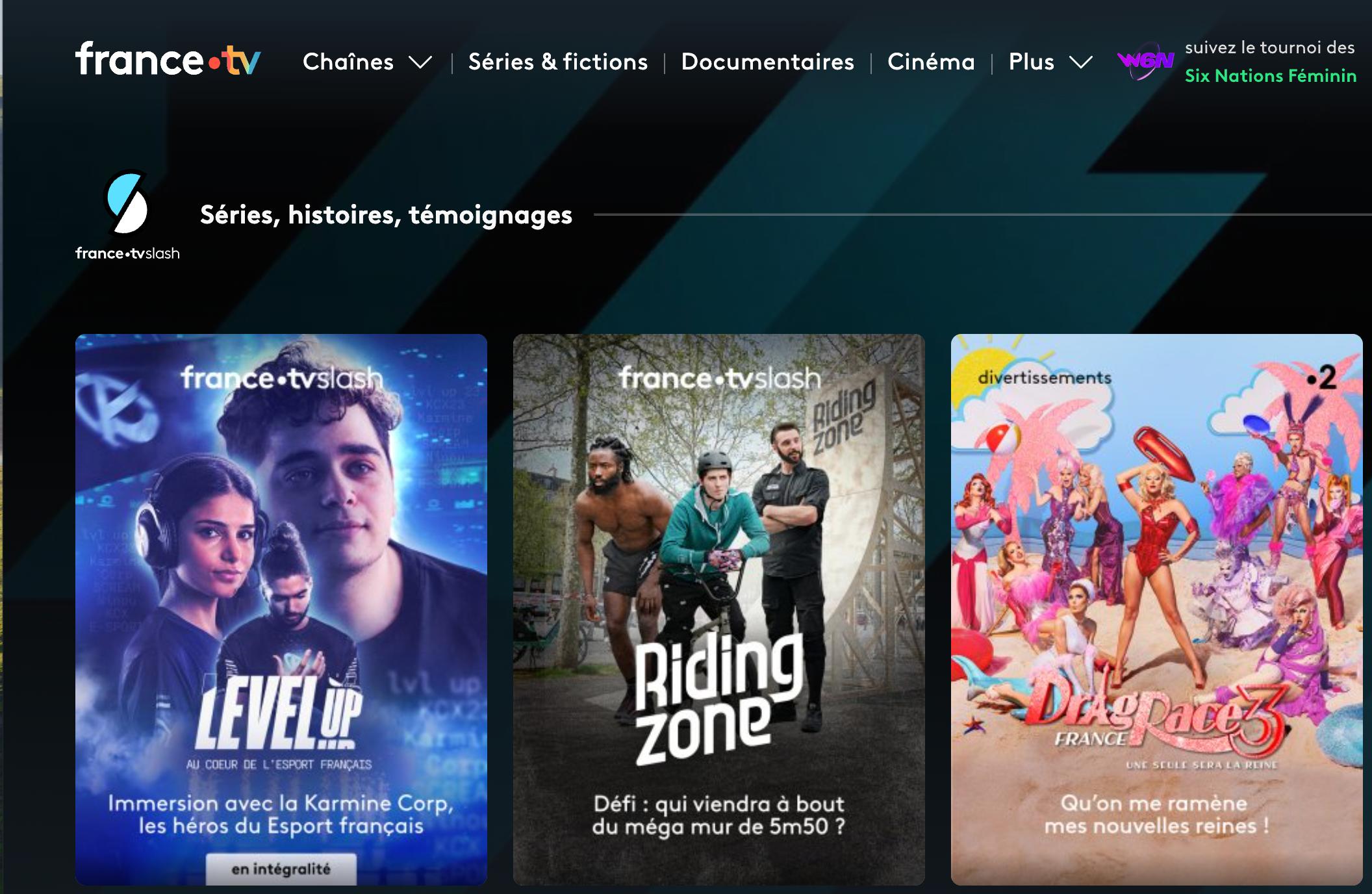
Task: Open the Séries & fictions section
Action: (558, 62)
